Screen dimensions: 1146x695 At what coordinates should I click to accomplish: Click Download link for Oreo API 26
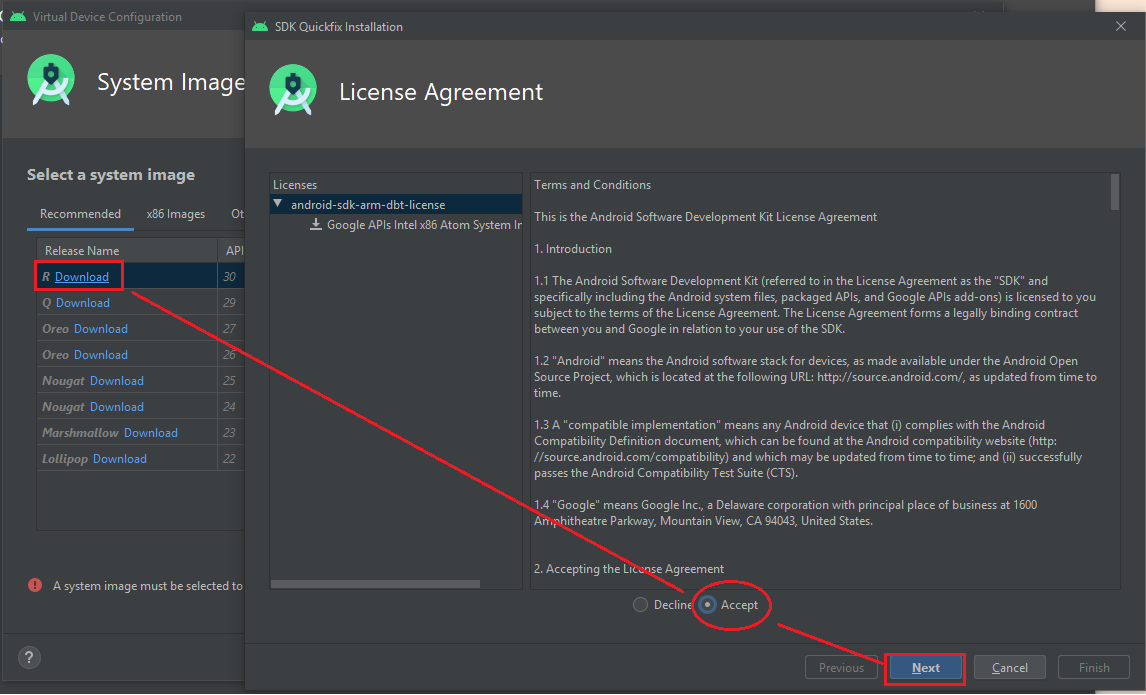(x=101, y=354)
